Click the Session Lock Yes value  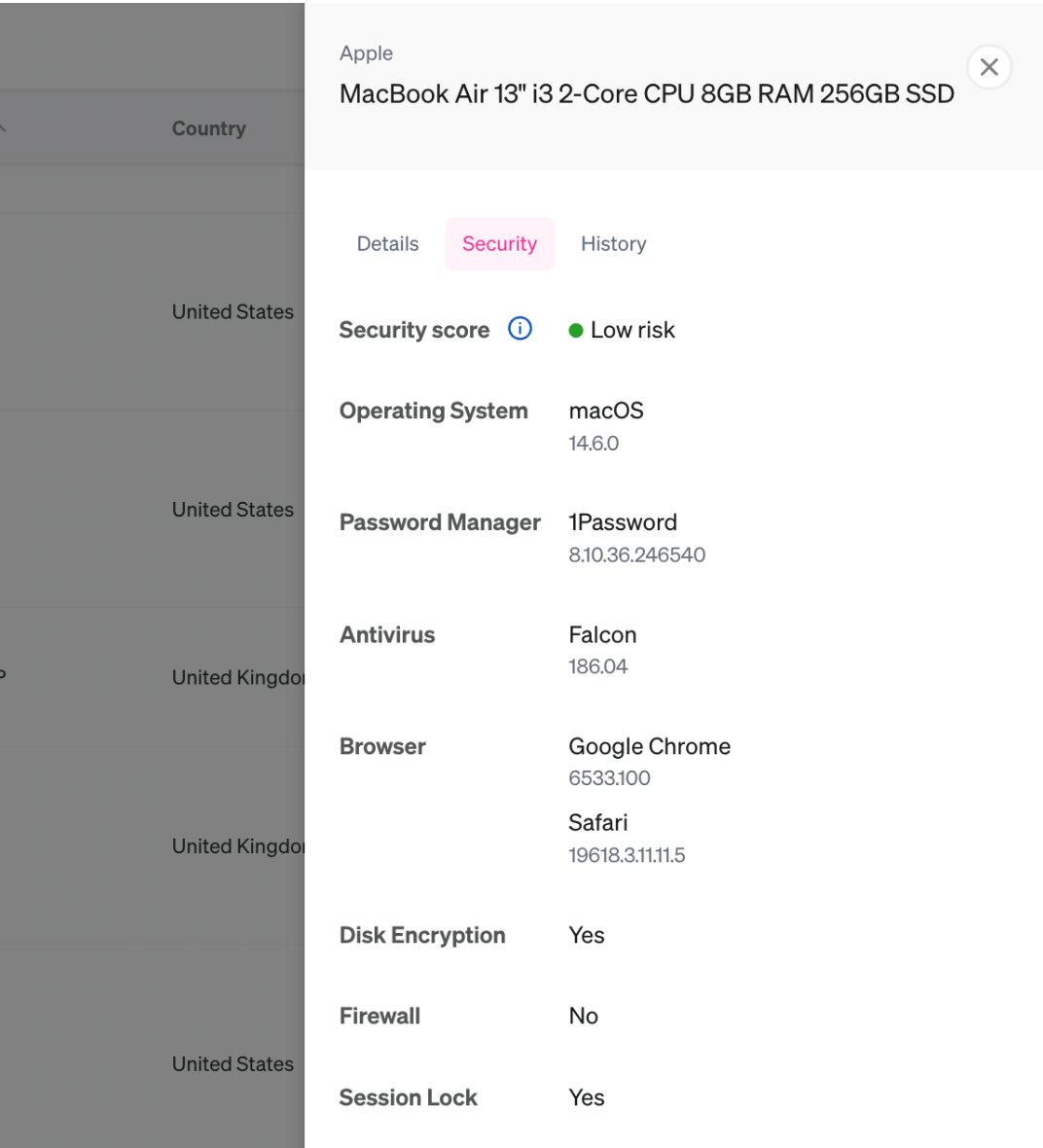click(x=586, y=1097)
